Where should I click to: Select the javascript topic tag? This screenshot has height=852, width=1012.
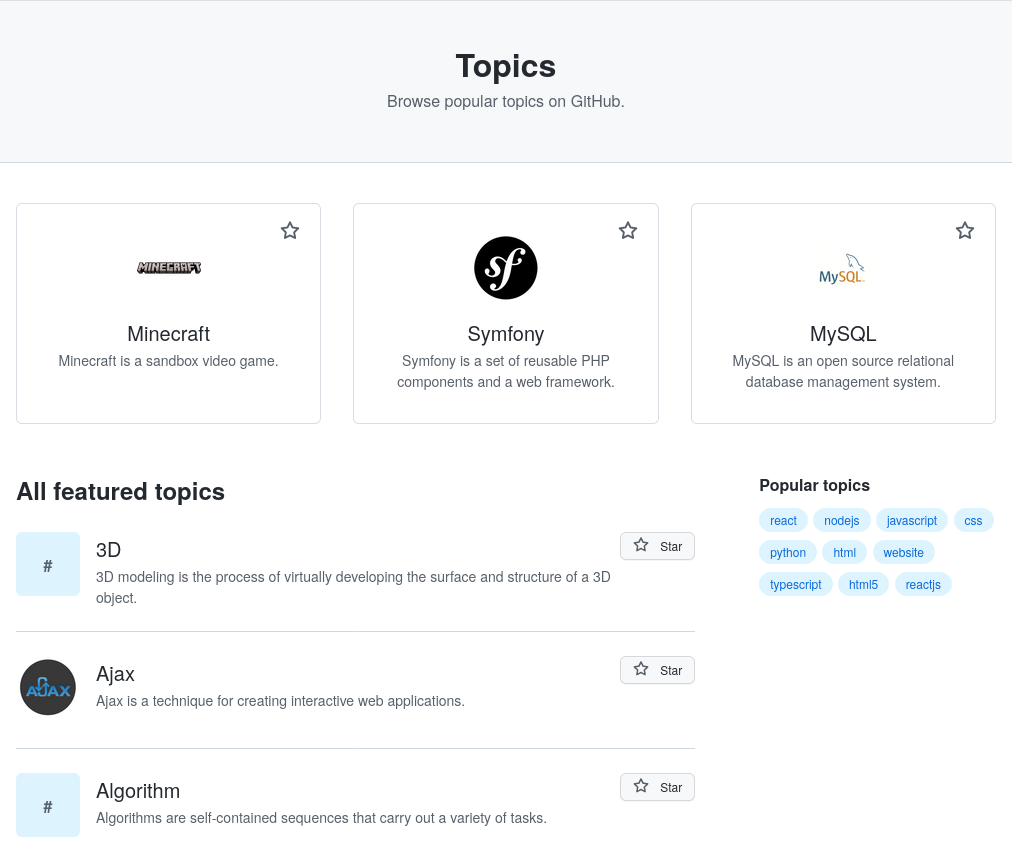pos(912,520)
